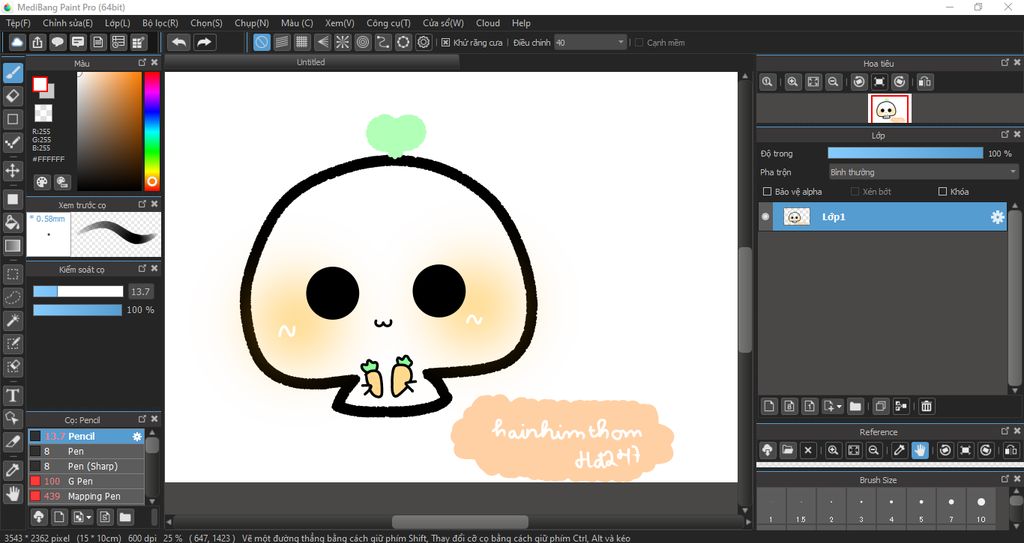The image size is (1024, 543).
Task: Select the Bucket fill tool
Action: click(13, 222)
